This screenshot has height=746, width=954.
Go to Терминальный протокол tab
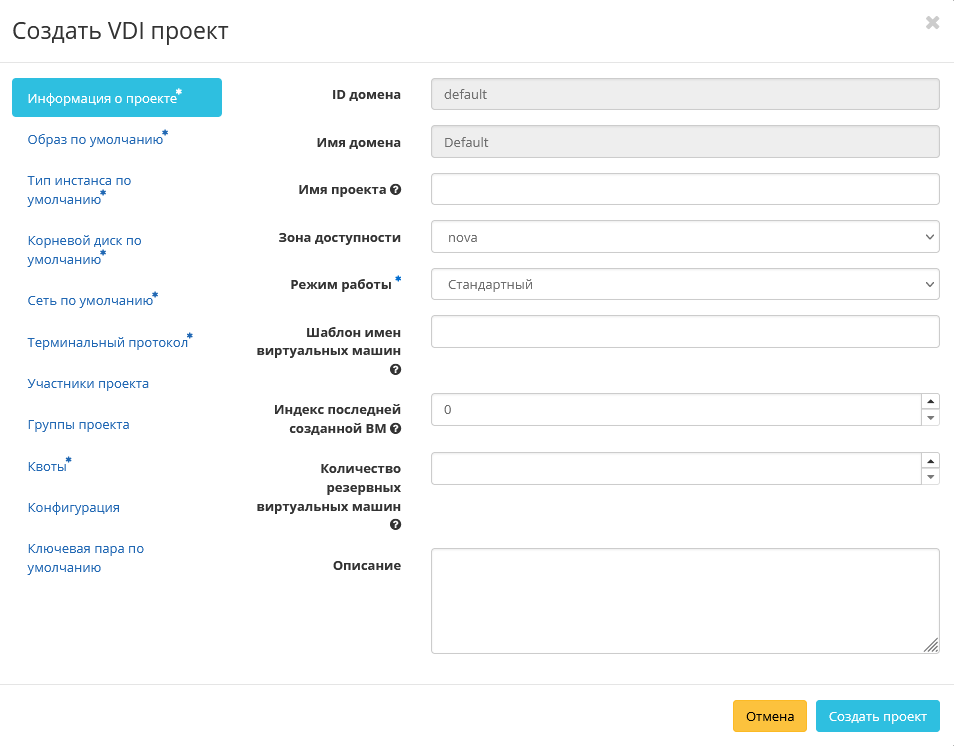pyautogui.click(x=108, y=343)
